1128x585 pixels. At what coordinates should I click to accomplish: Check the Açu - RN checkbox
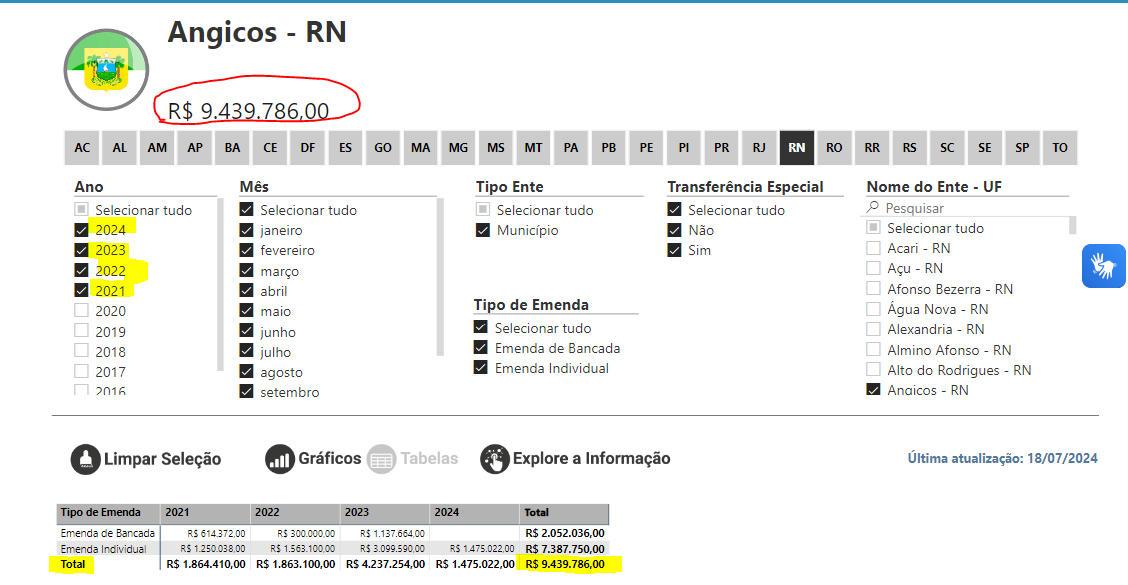point(873,268)
